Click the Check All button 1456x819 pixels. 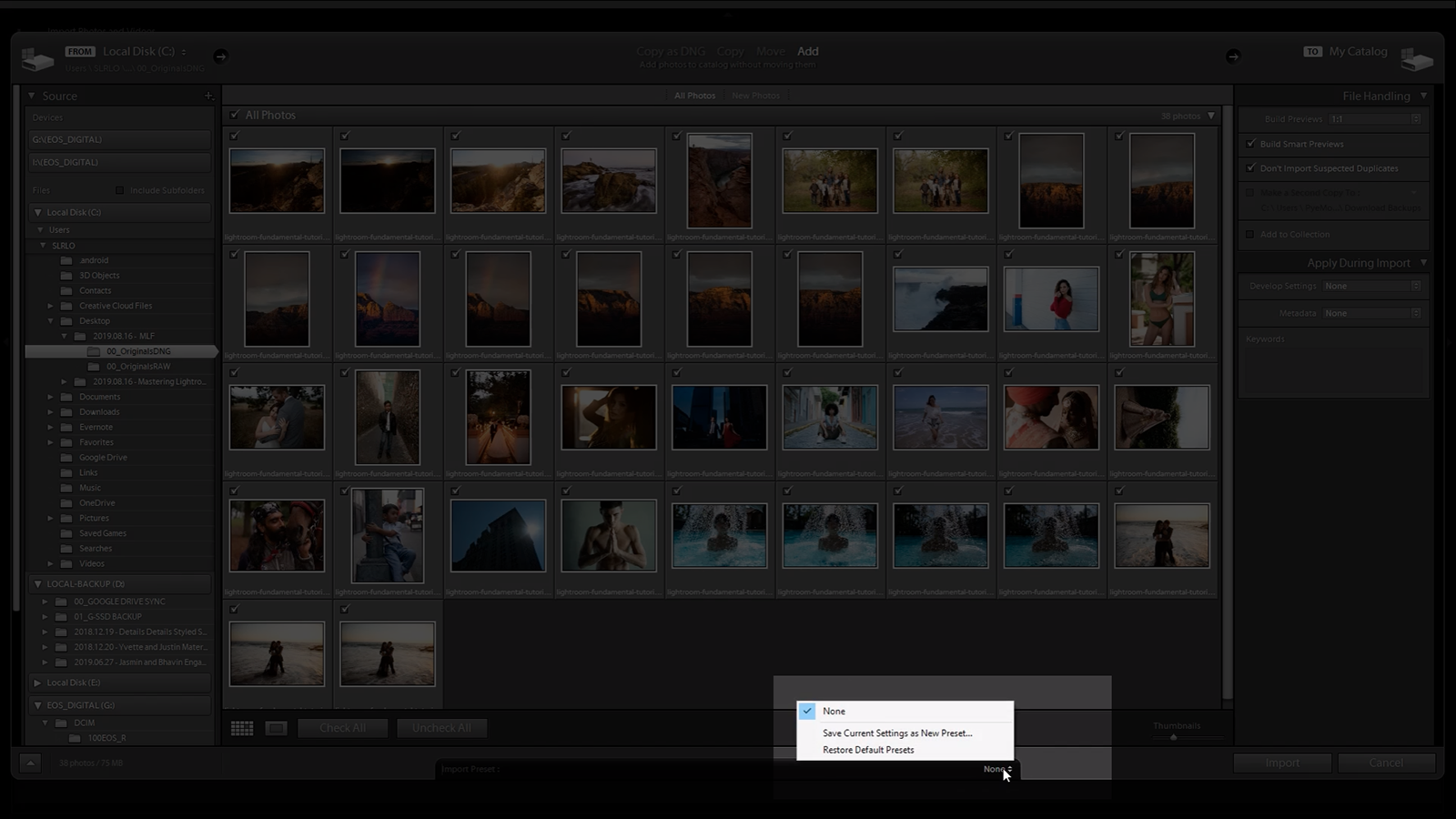pyautogui.click(x=343, y=727)
